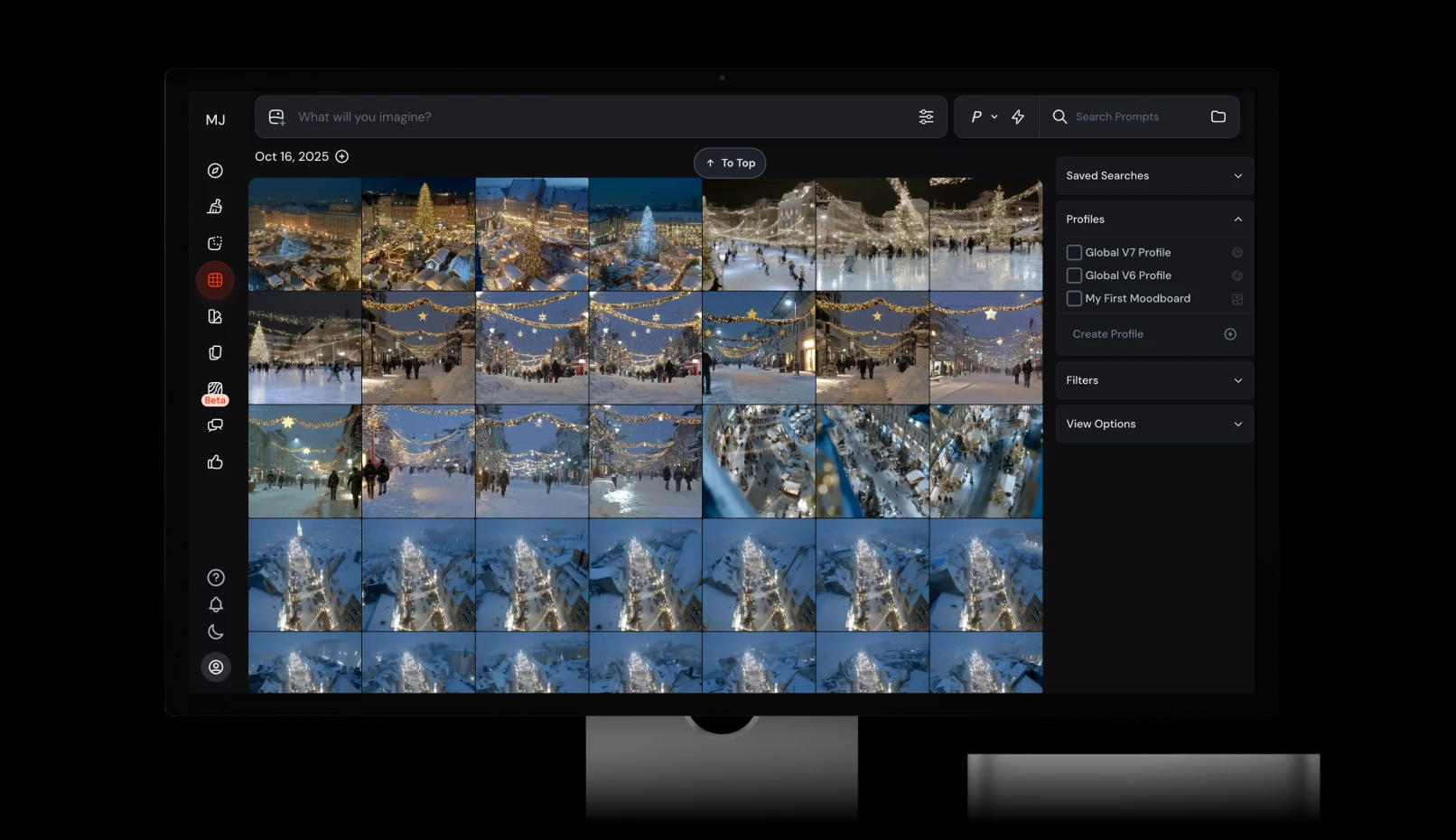This screenshot has width=1456, height=840.
Task: Open prompt settings sliders icon
Action: [x=926, y=117]
